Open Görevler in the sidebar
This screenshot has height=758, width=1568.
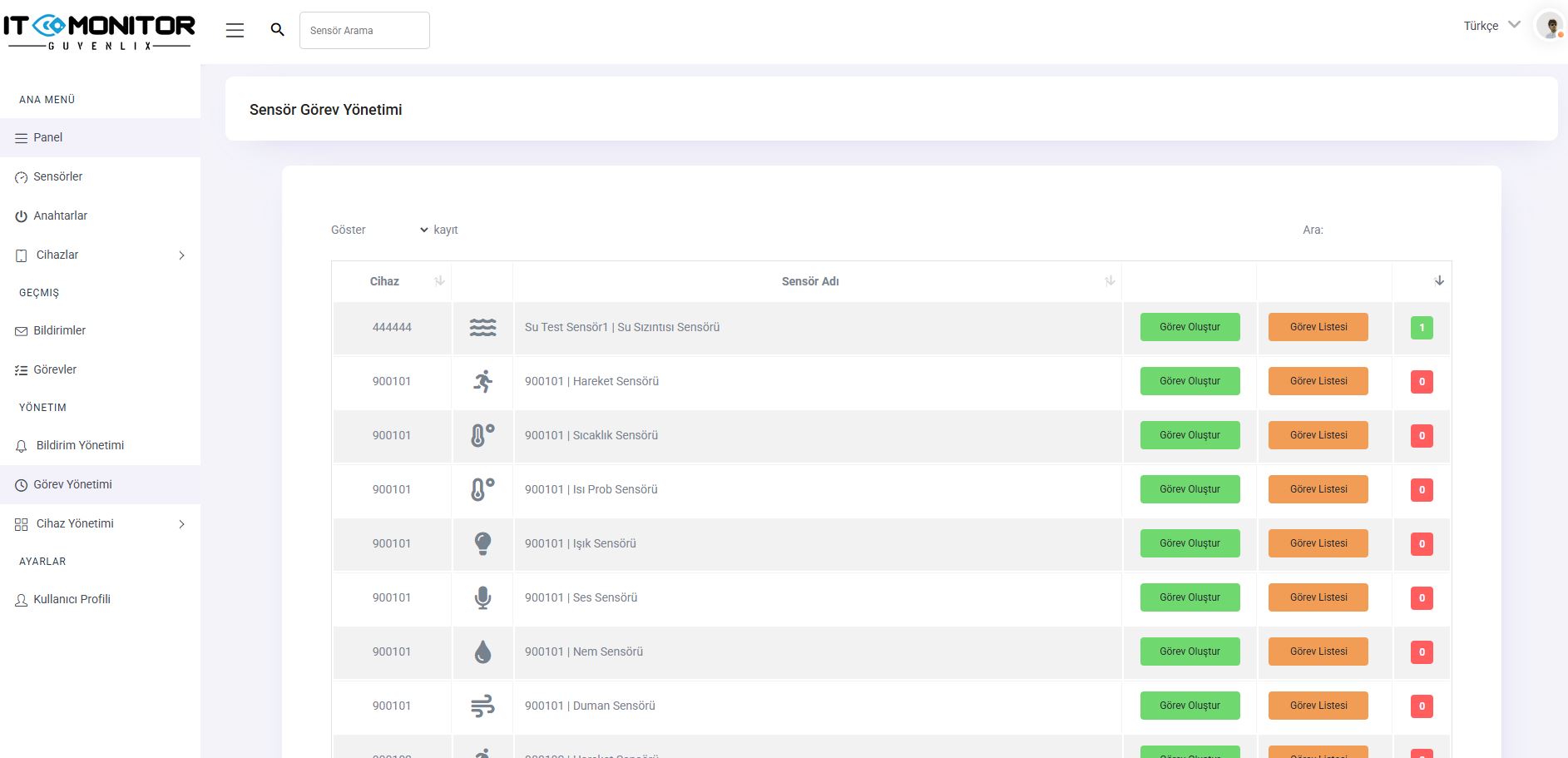click(55, 369)
